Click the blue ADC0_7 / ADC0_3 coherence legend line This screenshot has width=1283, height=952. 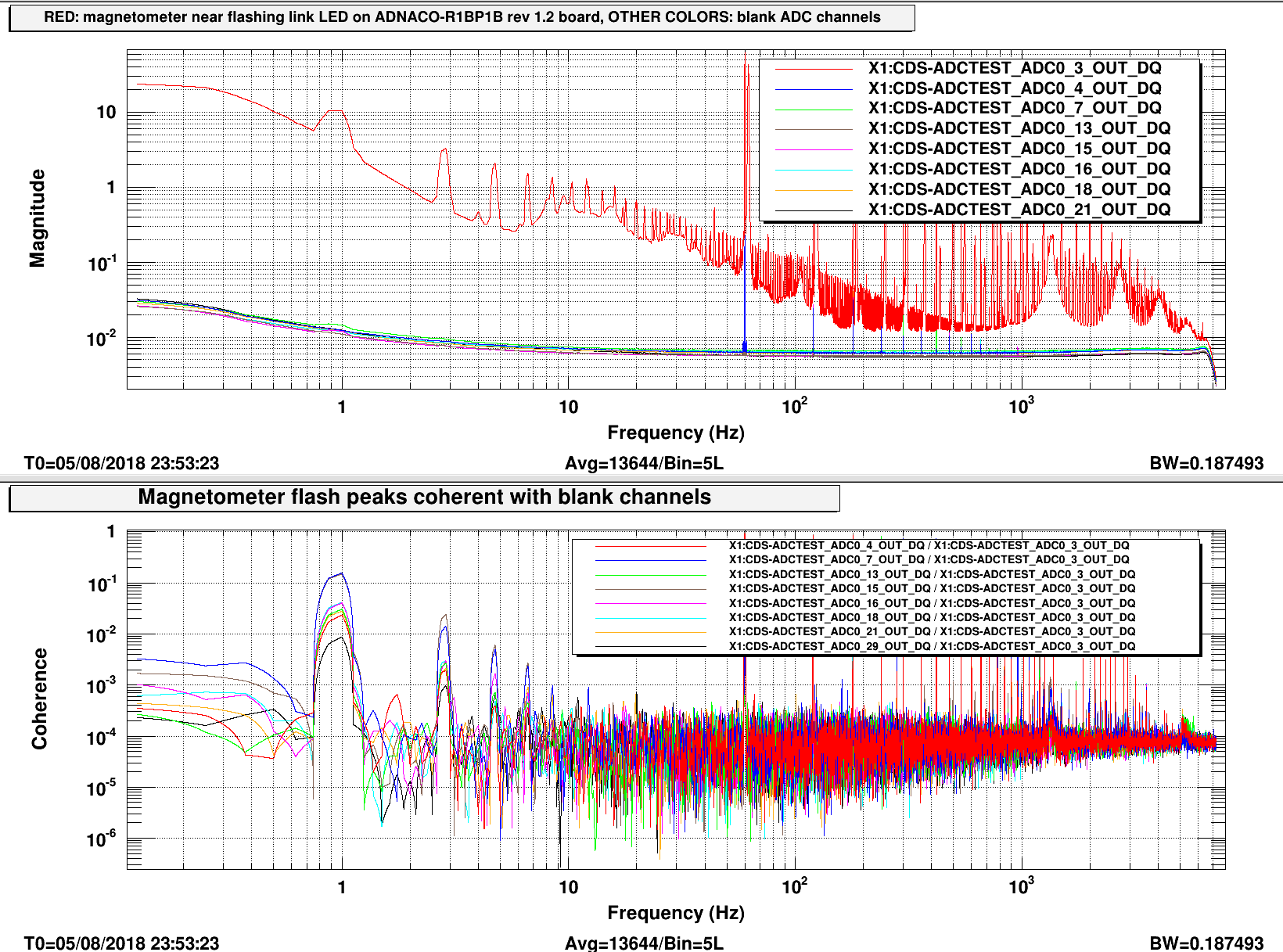[651, 560]
